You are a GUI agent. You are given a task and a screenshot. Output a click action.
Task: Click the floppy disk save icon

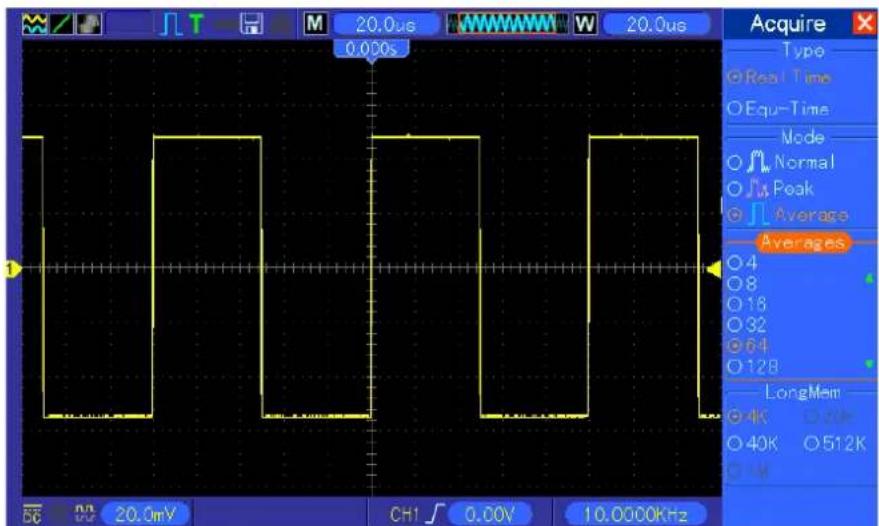tap(252, 24)
